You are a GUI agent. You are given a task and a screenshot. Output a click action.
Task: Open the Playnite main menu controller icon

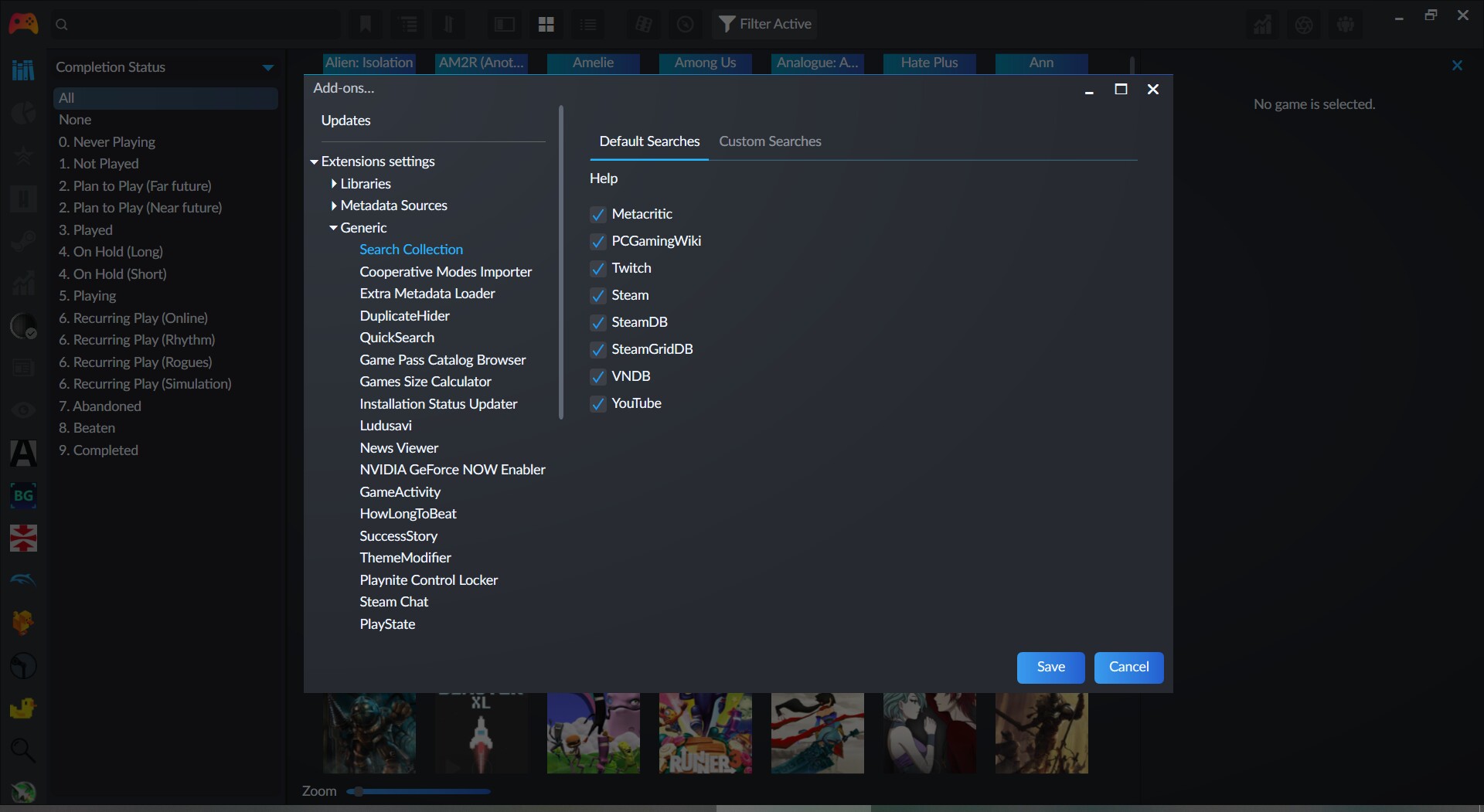(22, 23)
